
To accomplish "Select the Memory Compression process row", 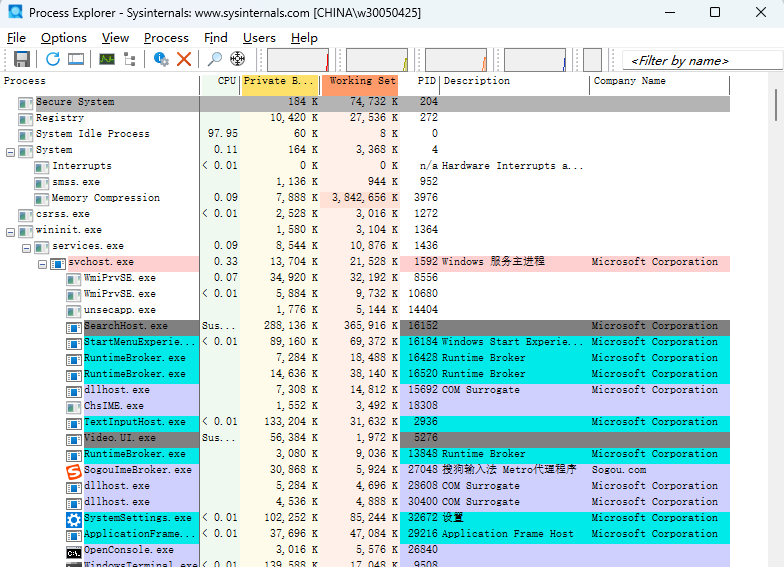I will (x=365, y=198).
